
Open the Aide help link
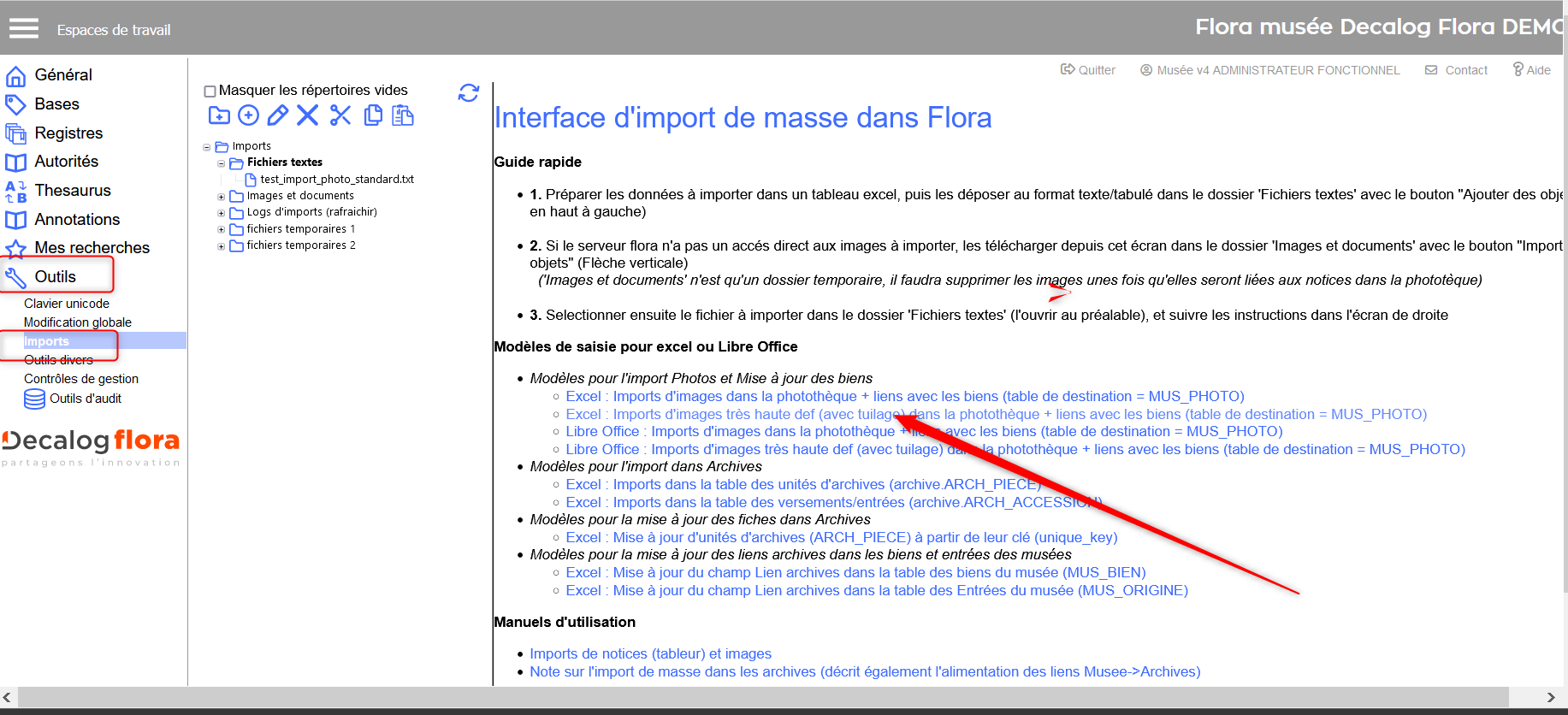point(1532,70)
